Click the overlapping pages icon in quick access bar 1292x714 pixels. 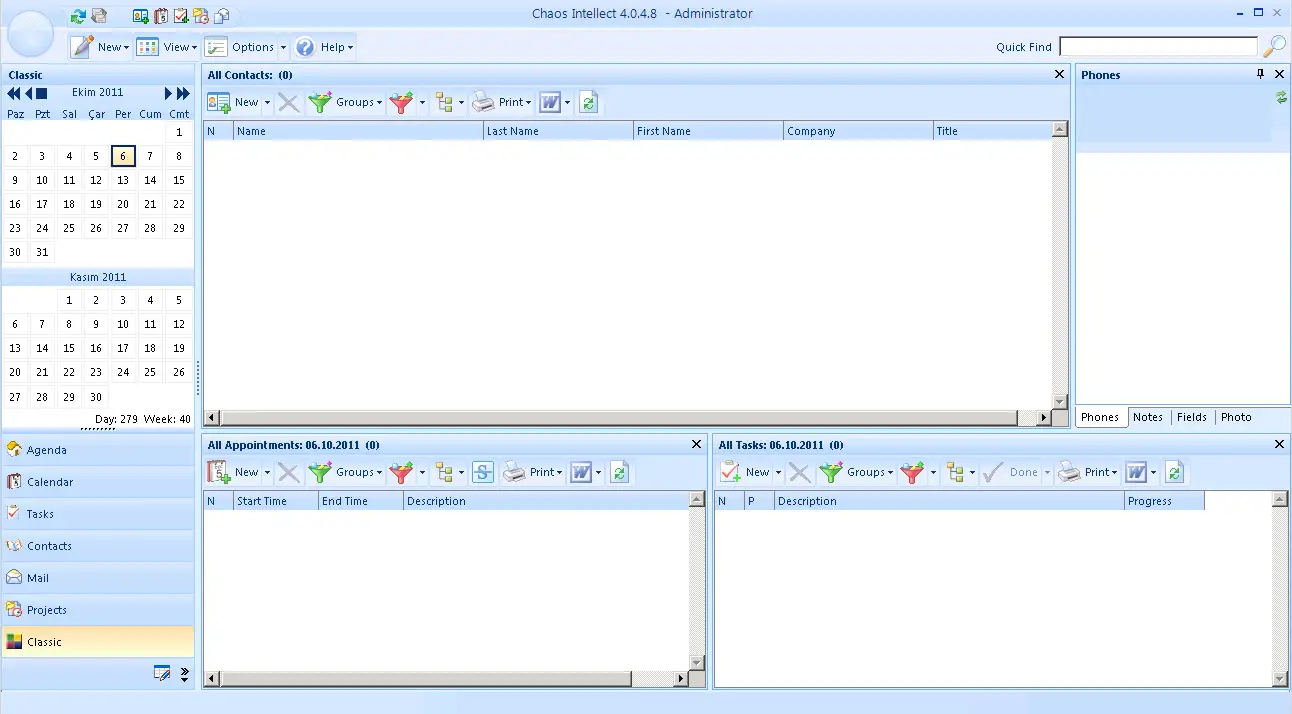221,15
